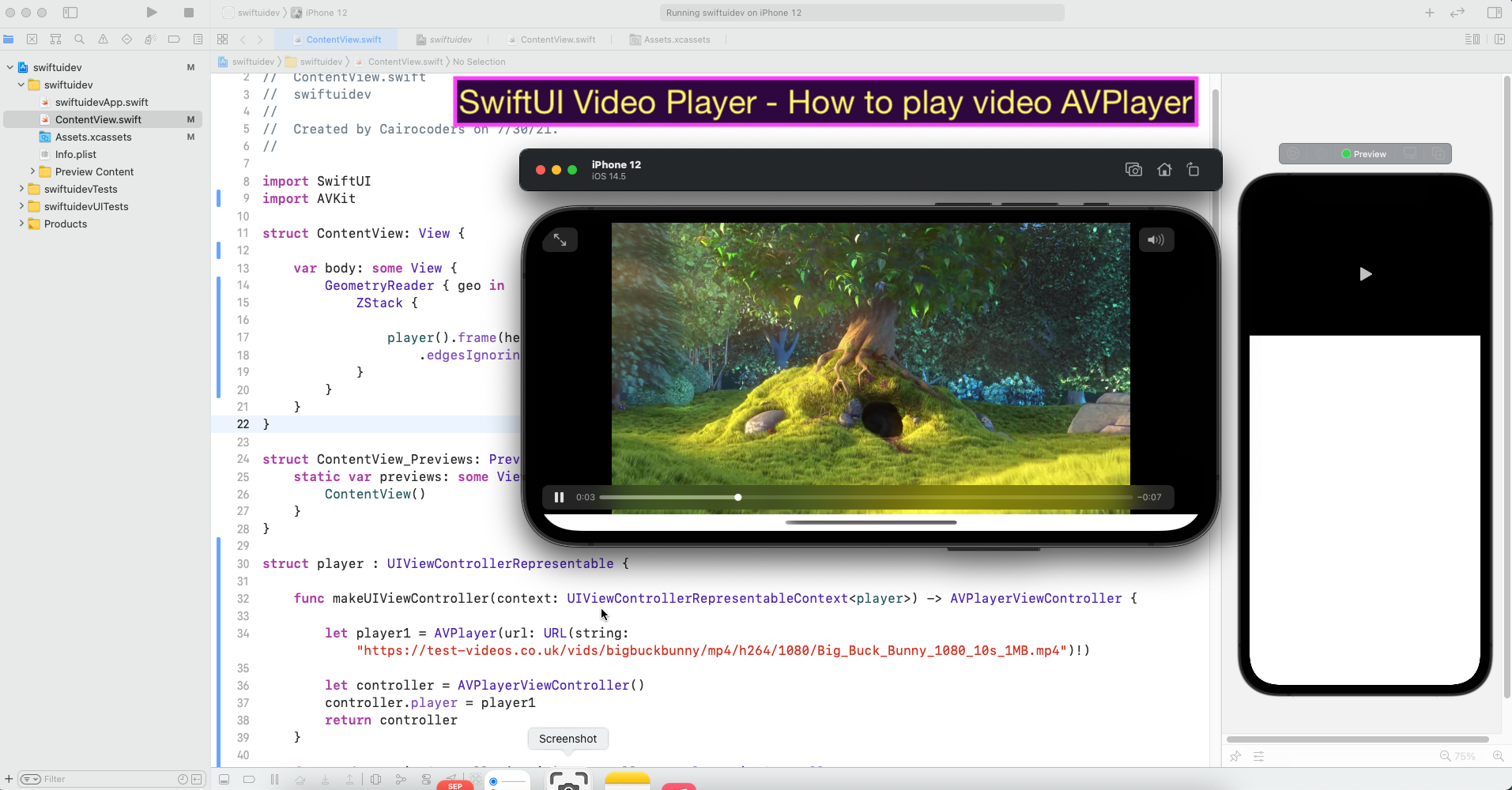Select iPhone 12 run destination
This screenshot has width=1512, height=790.
click(x=319, y=13)
